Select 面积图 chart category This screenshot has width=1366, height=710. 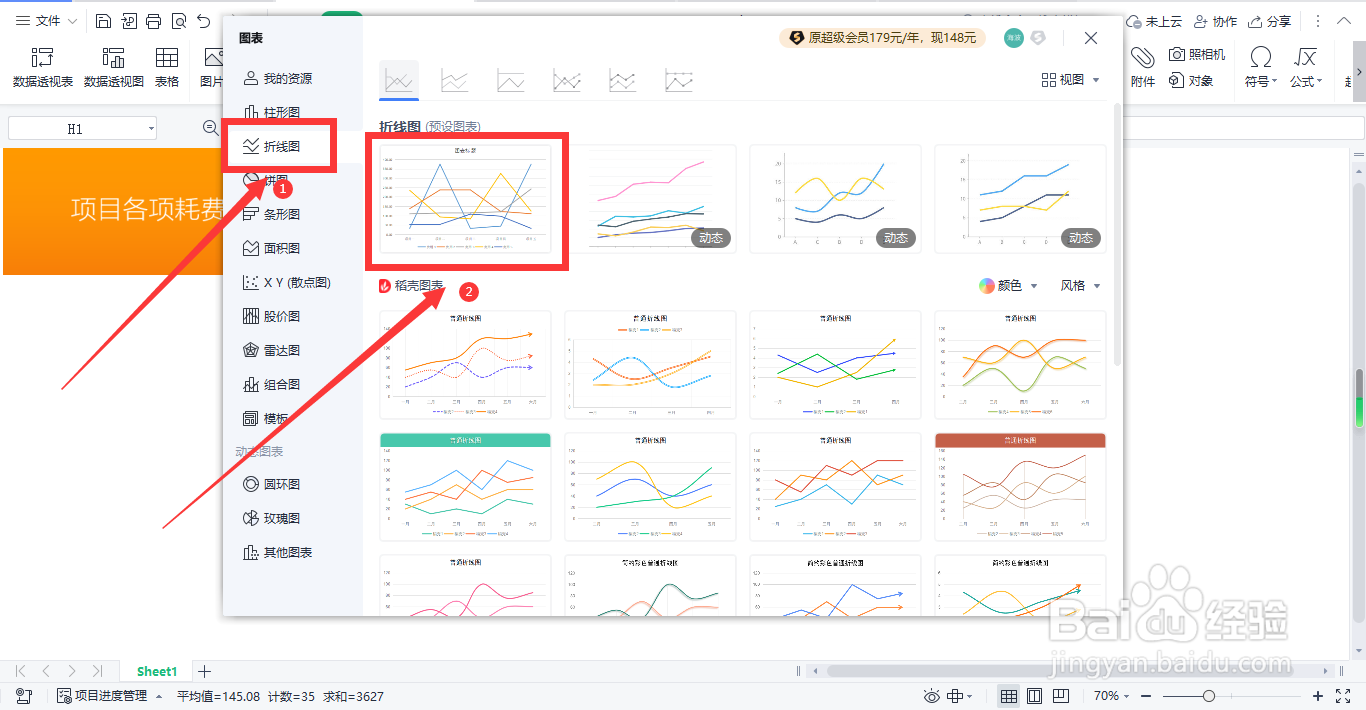pos(271,248)
